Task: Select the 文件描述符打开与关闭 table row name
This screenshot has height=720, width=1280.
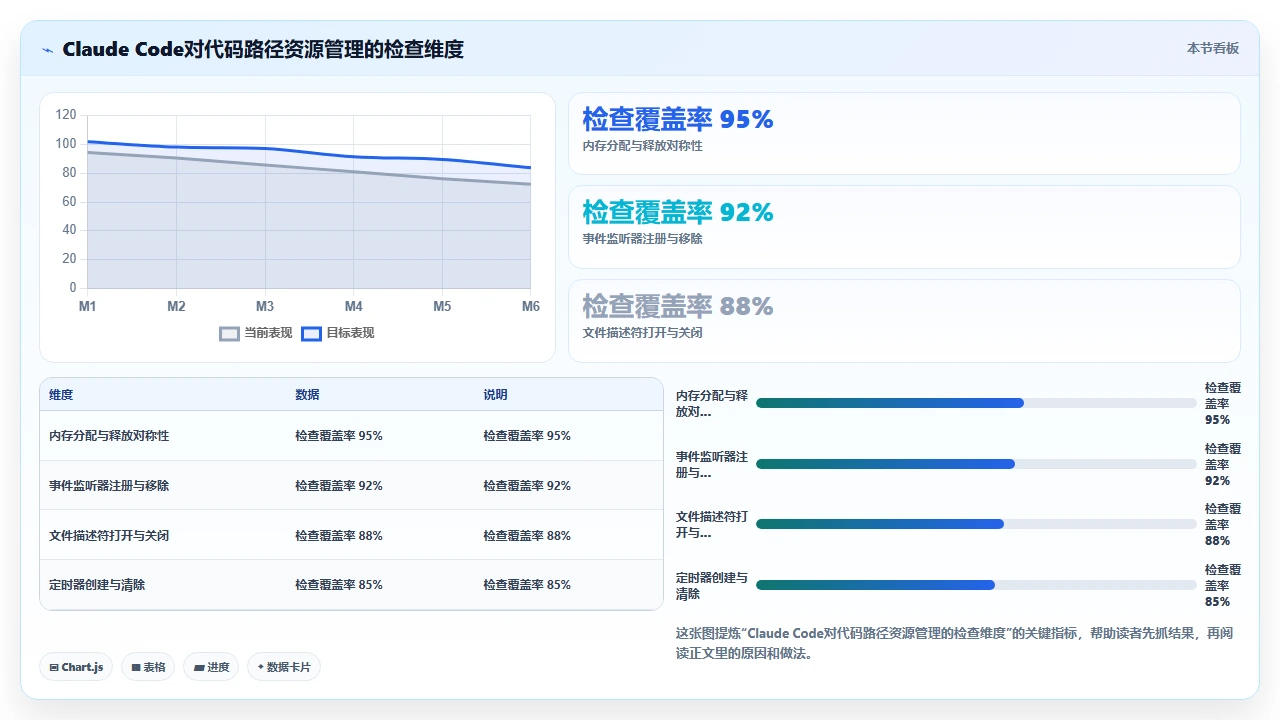Action: (x=109, y=536)
